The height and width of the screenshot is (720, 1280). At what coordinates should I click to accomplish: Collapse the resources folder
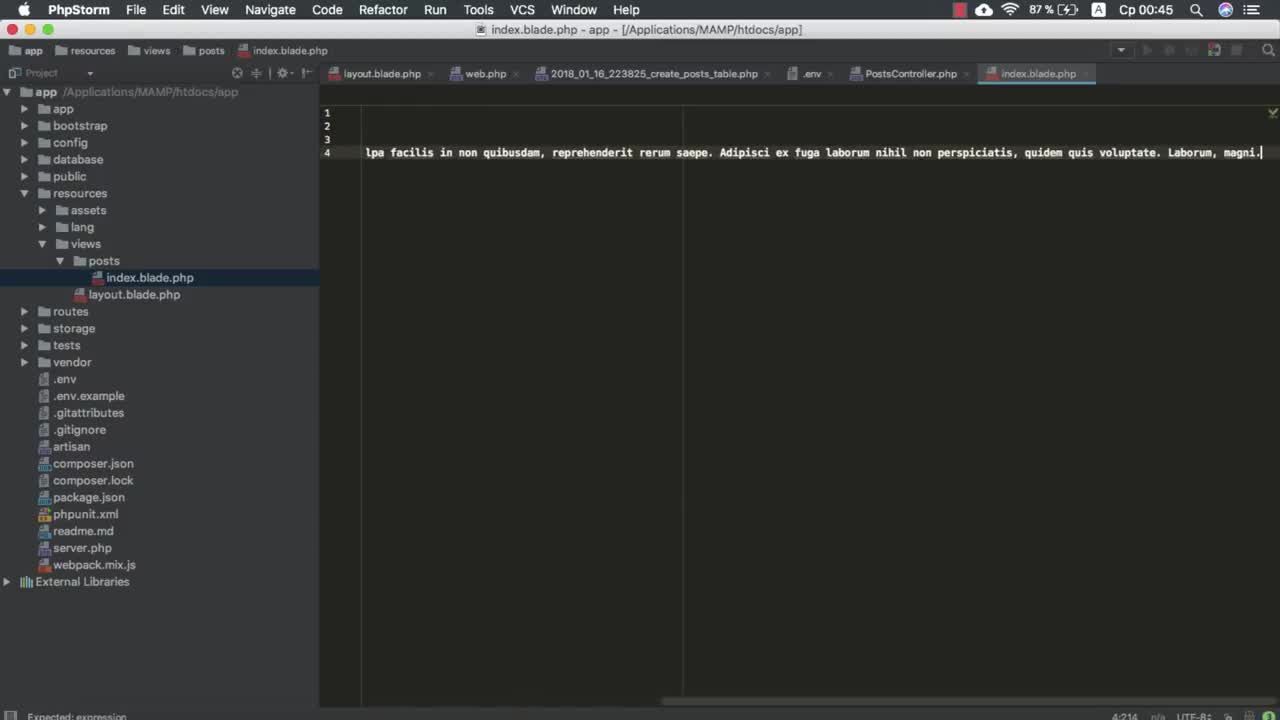coord(25,194)
